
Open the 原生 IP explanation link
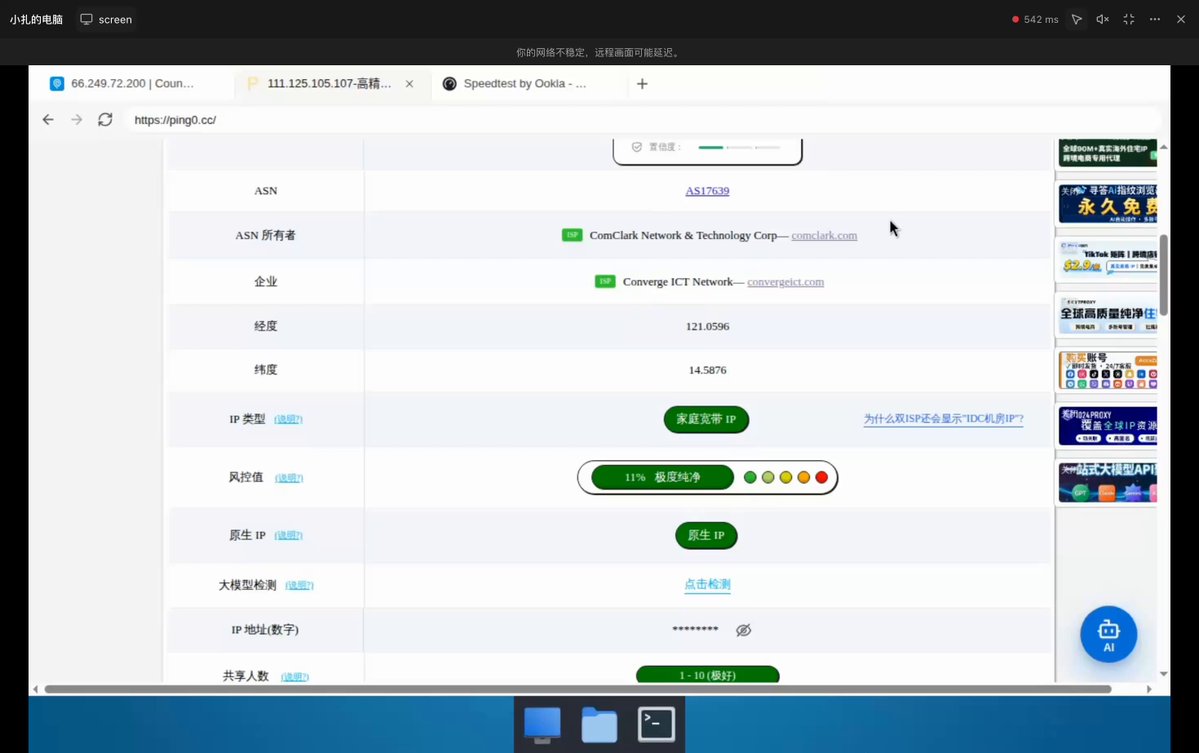288,535
